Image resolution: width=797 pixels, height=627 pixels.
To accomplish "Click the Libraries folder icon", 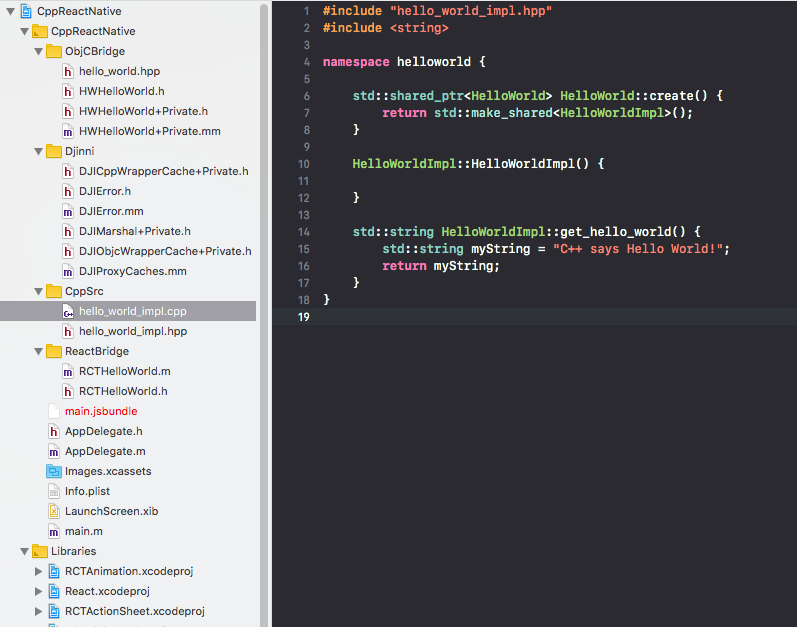I will (x=40, y=551).
